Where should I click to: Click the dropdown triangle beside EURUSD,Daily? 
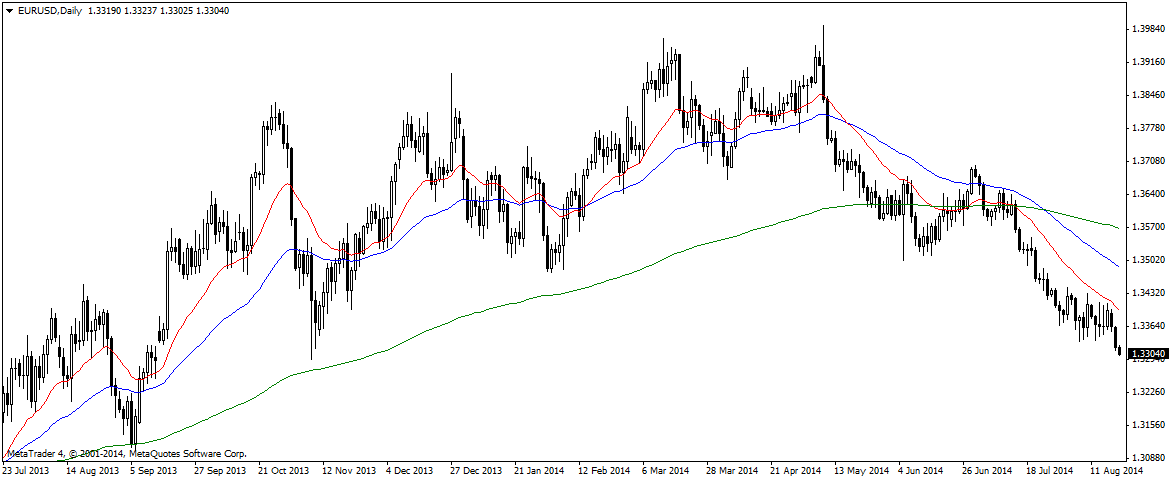8,10
